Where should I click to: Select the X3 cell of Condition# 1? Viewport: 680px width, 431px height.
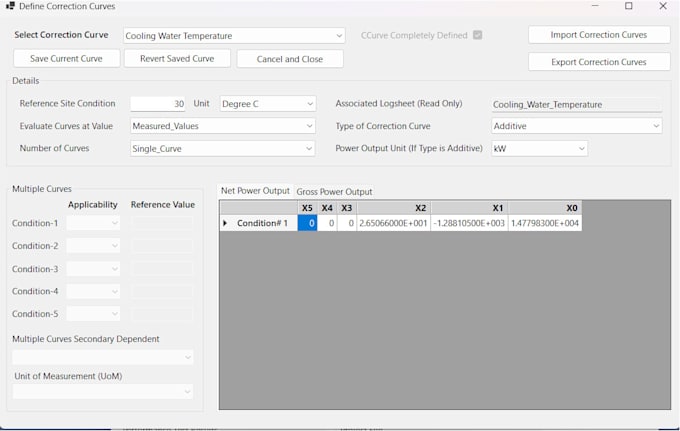point(347,223)
